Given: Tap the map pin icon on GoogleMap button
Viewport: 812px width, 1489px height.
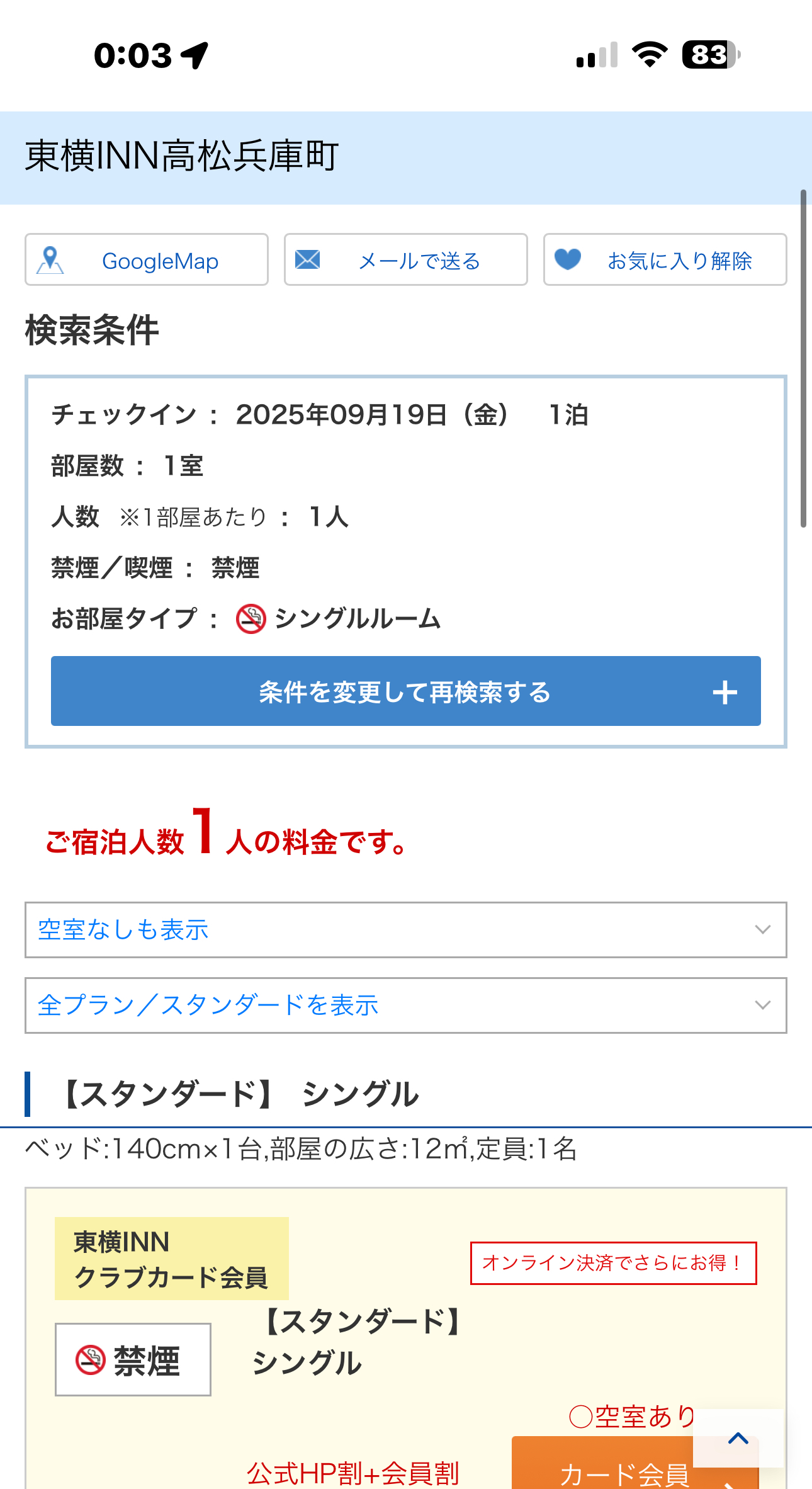Looking at the screenshot, I should click(50, 259).
